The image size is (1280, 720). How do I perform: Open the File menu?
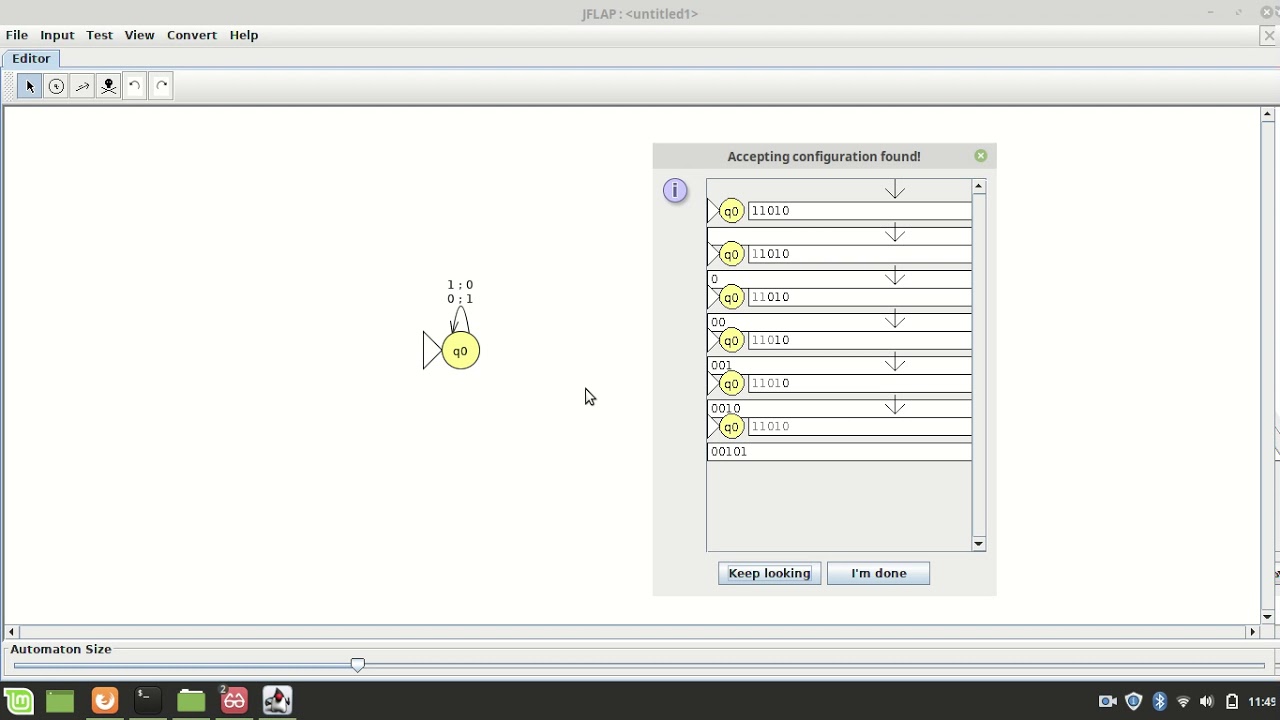click(17, 35)
